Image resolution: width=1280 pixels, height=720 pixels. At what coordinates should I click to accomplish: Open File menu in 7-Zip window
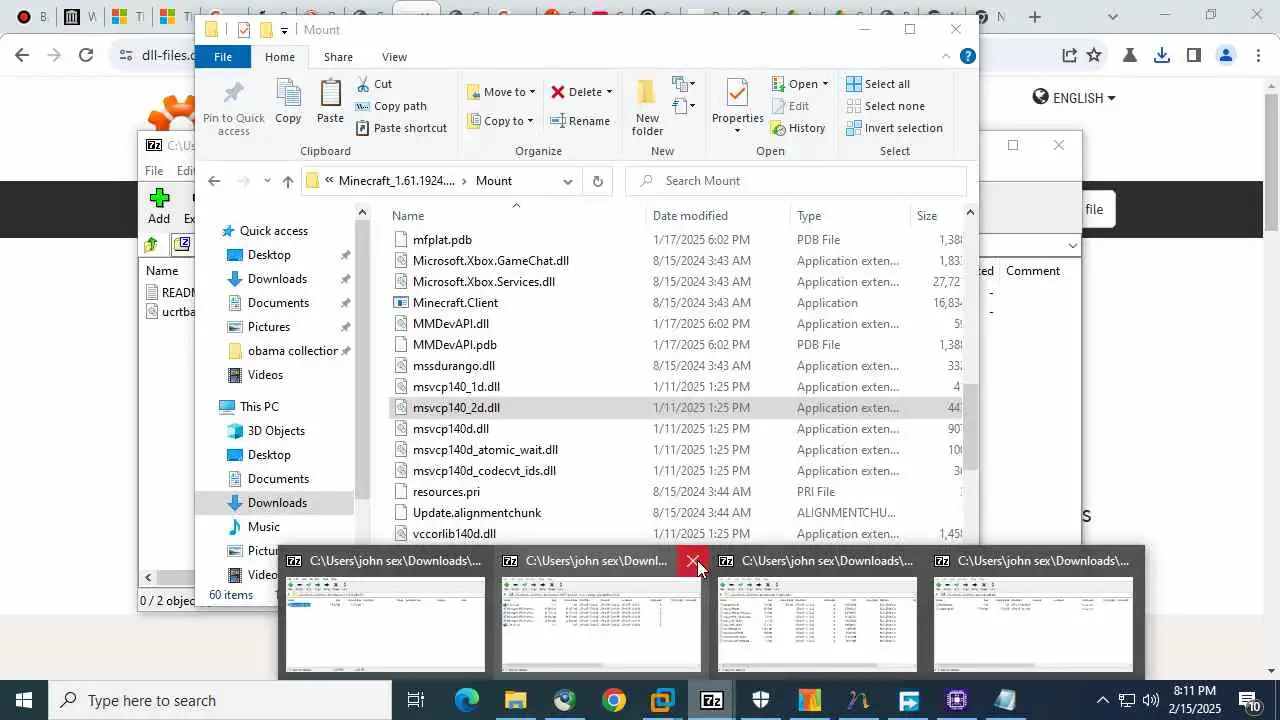click(154, 171)
